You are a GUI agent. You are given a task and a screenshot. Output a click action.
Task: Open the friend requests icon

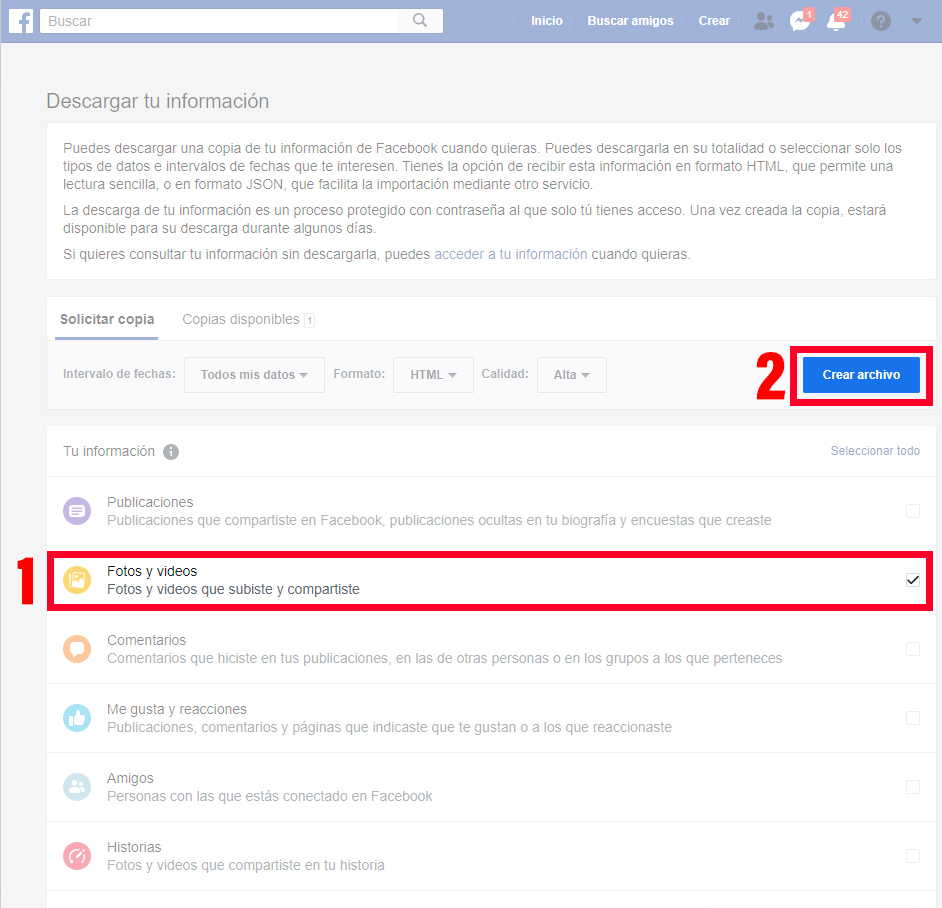click(x=764, y=21)
